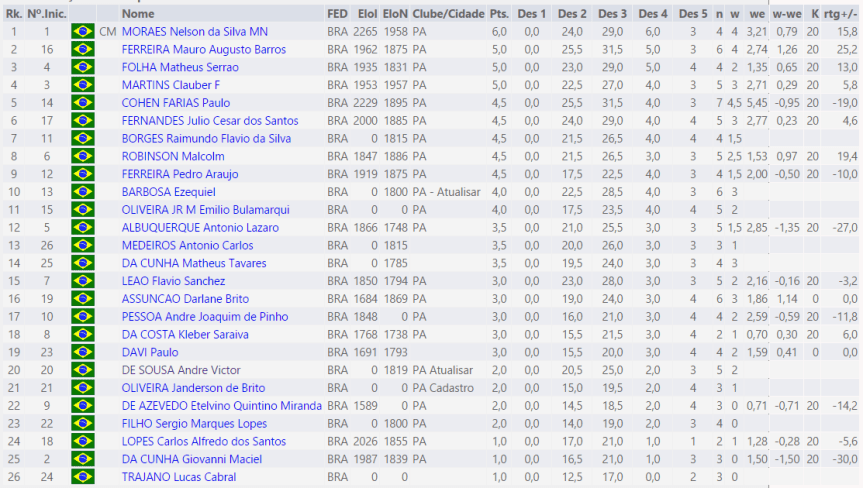Viewport: 863px width, 488px height.
Task: Click the Brazil flag beside ASSUNCAO Darlane Brito
Action: (x=83, y=299)
